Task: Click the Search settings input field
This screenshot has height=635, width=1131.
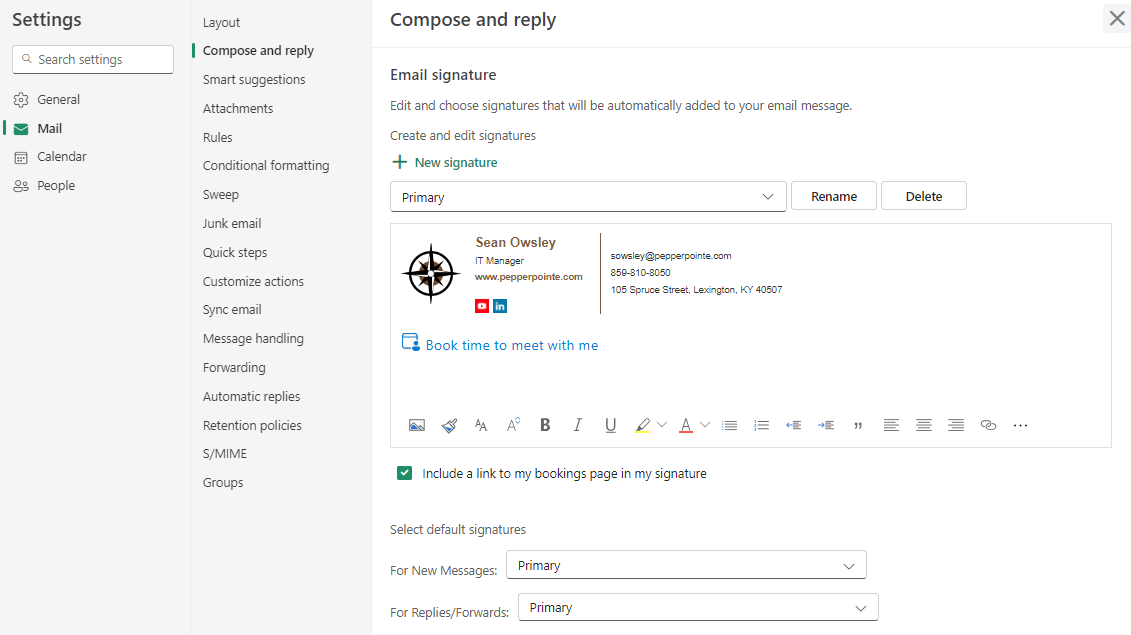Action: point(93,60)
